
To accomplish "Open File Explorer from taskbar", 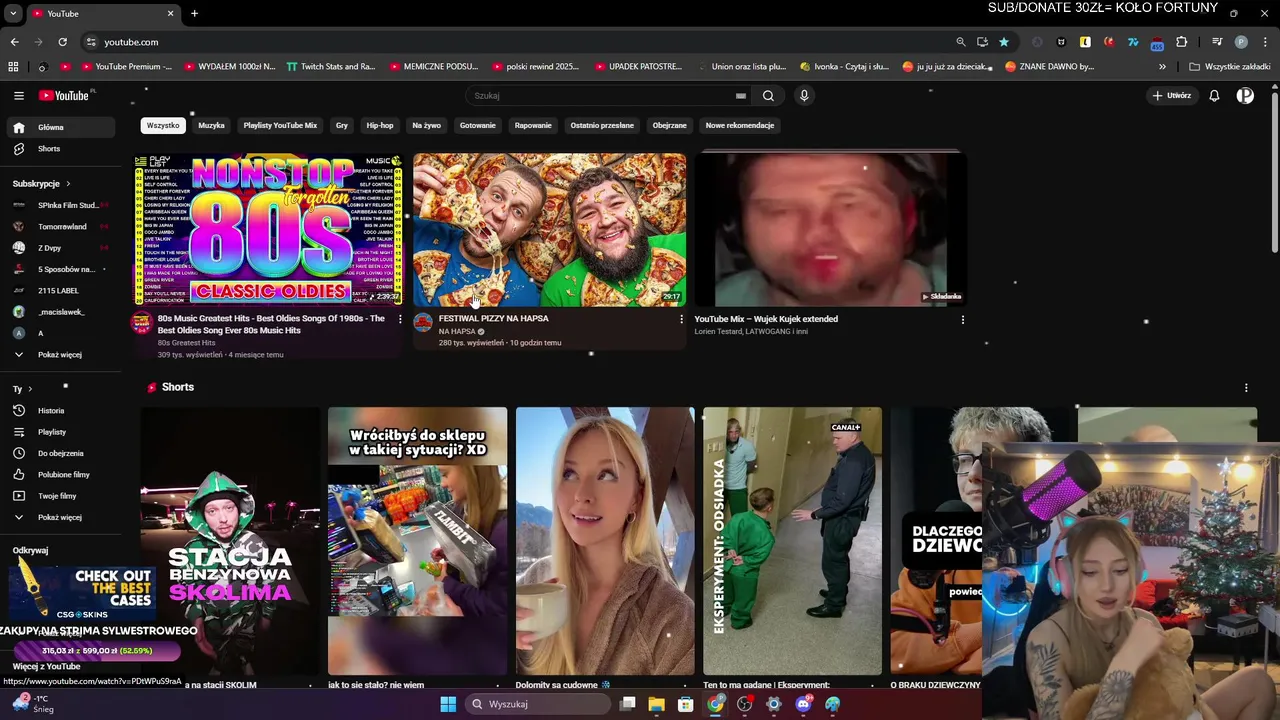I will (656, 704).
